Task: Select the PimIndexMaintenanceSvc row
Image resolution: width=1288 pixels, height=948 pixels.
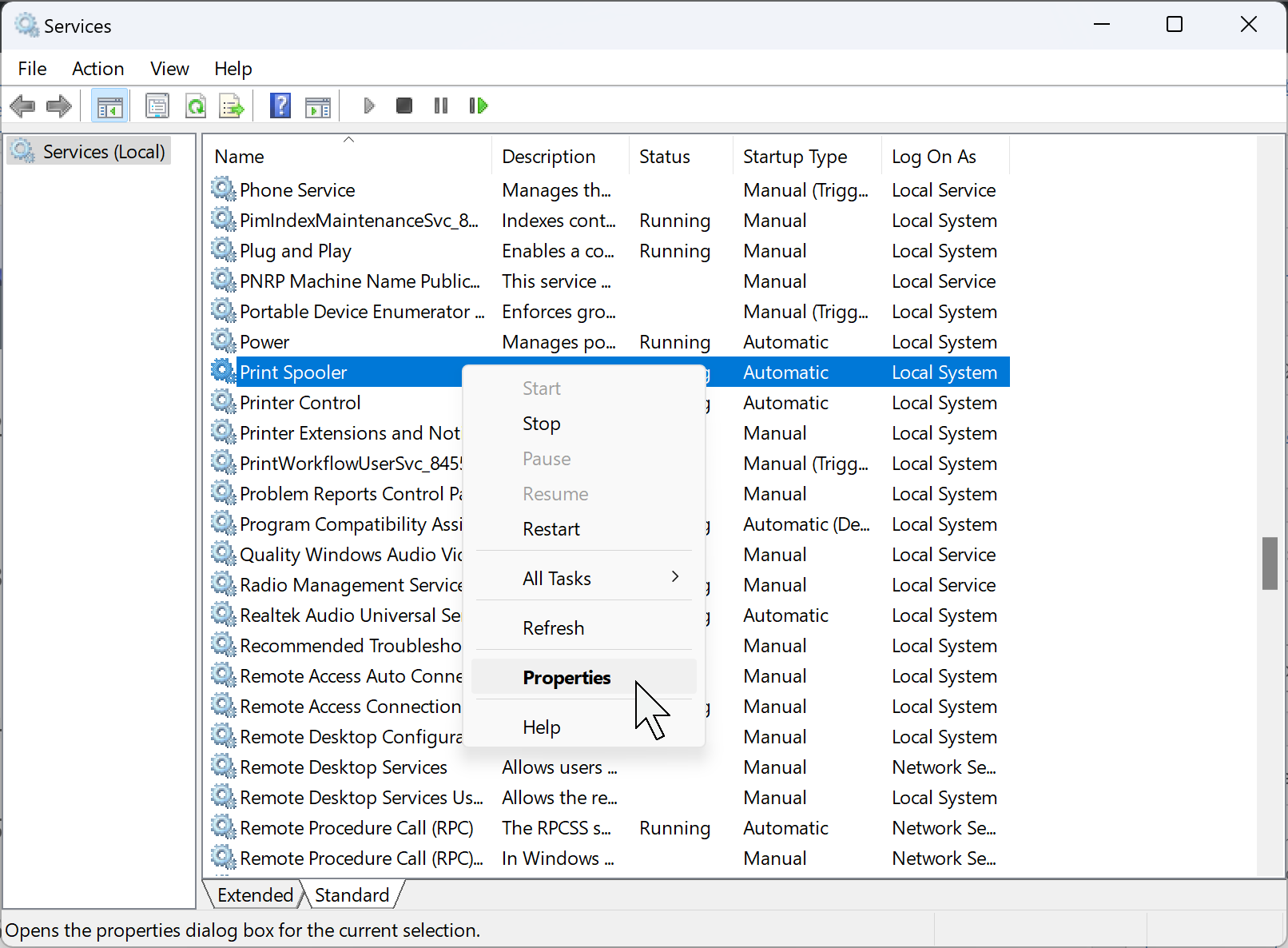Action: [608, 220]
